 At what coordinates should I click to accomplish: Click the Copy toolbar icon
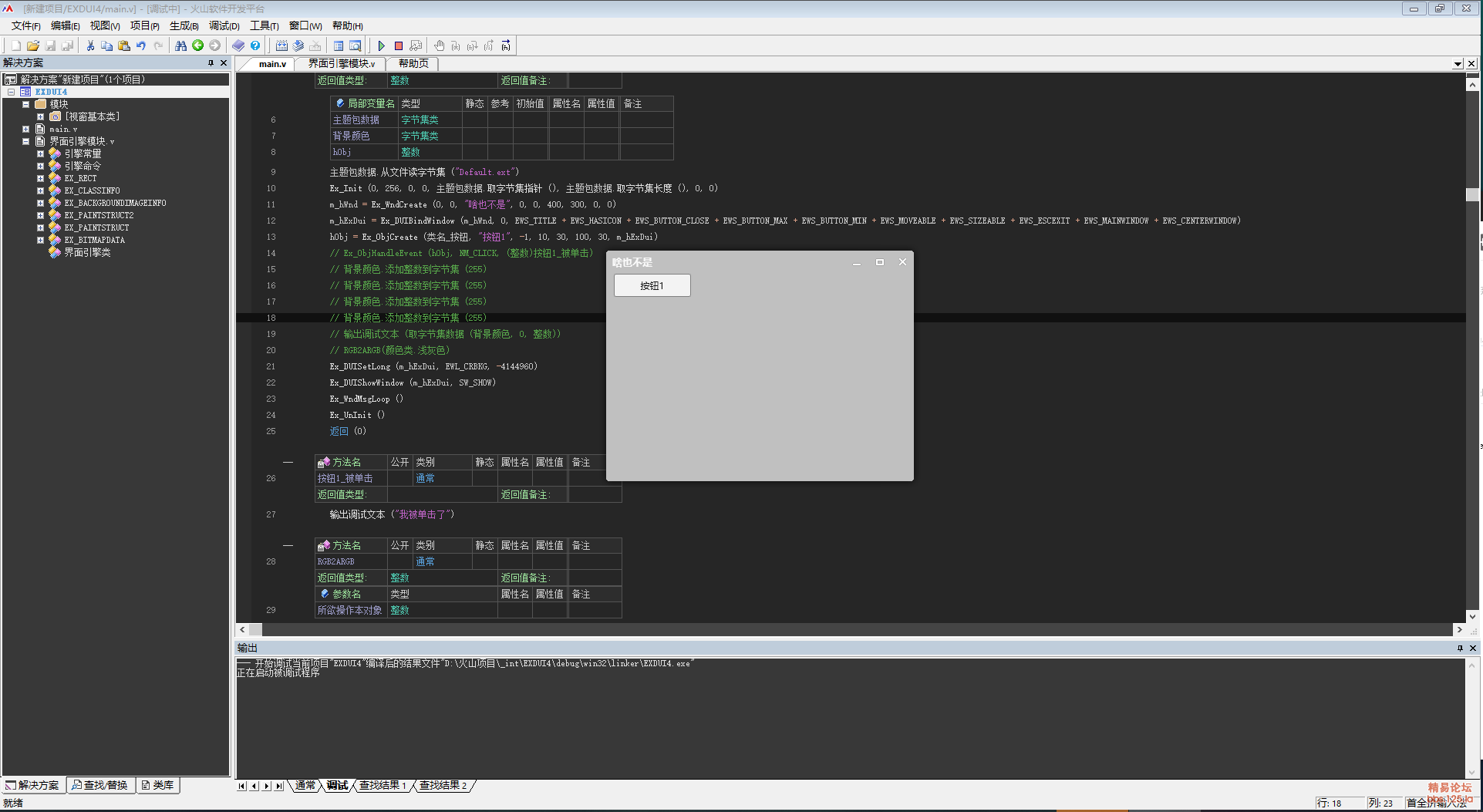[107, 45]
